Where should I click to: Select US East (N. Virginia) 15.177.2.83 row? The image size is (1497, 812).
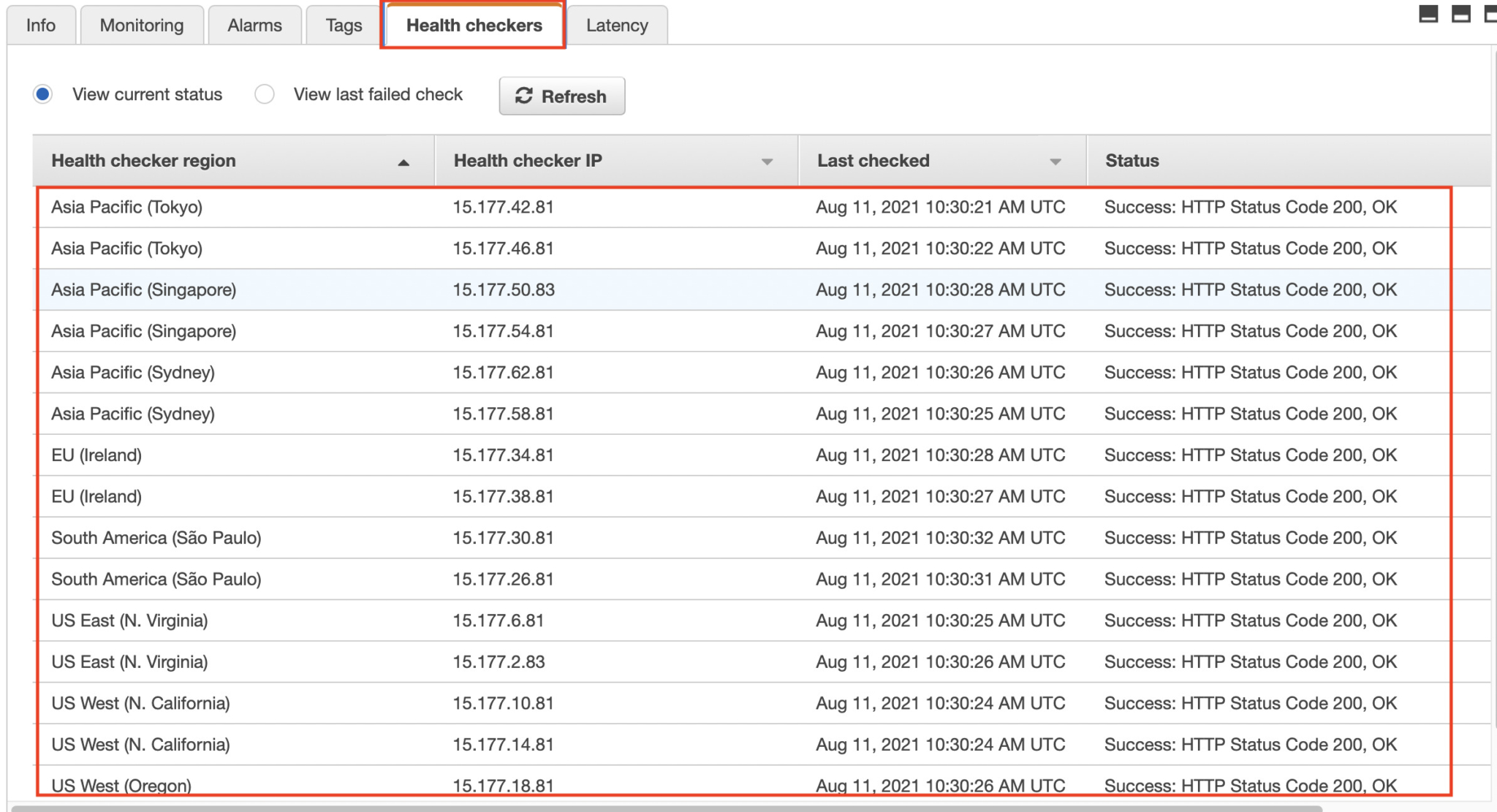click(499, 662)
